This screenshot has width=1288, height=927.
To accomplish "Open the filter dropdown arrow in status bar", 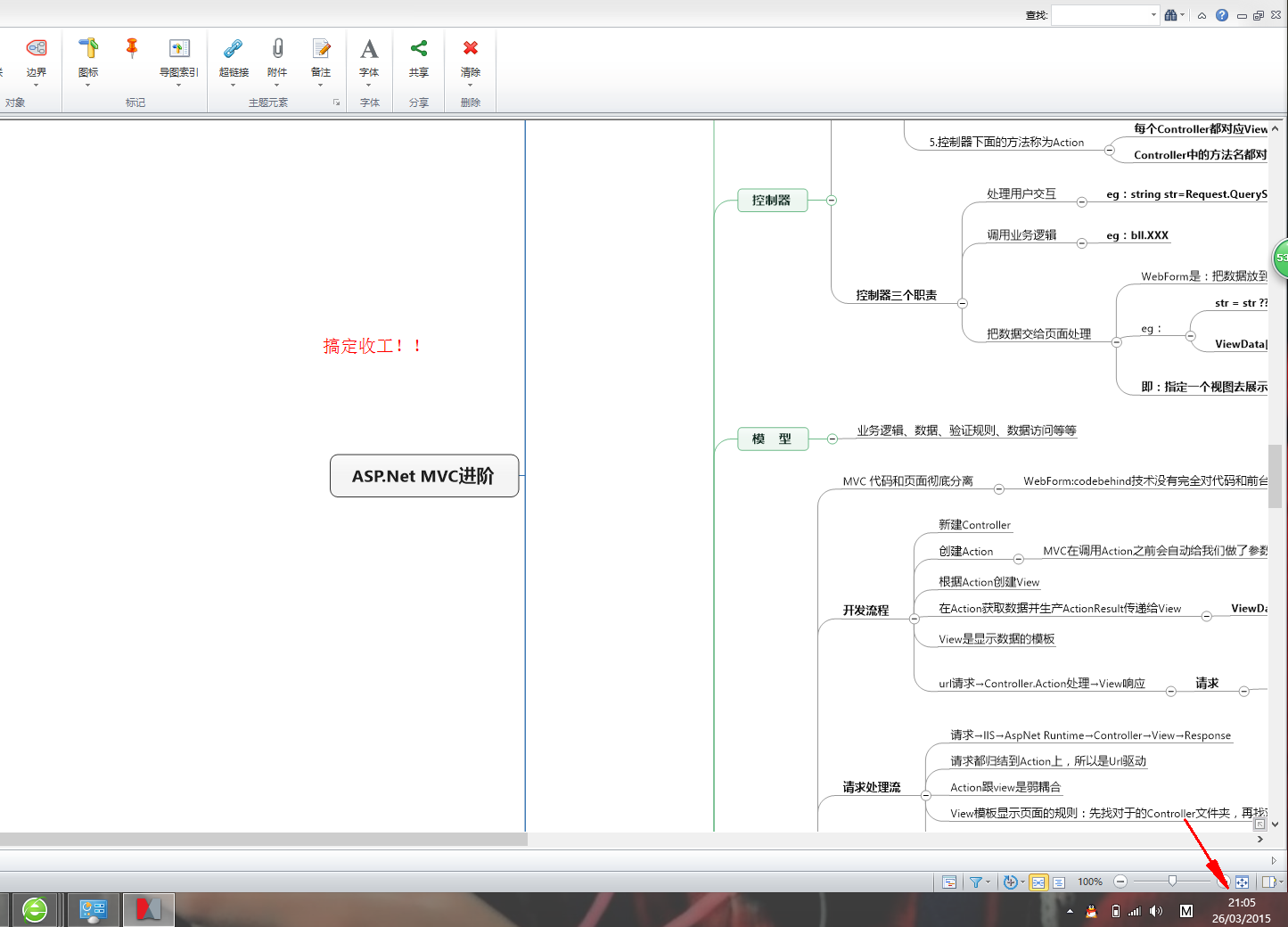I will (988, 882).
